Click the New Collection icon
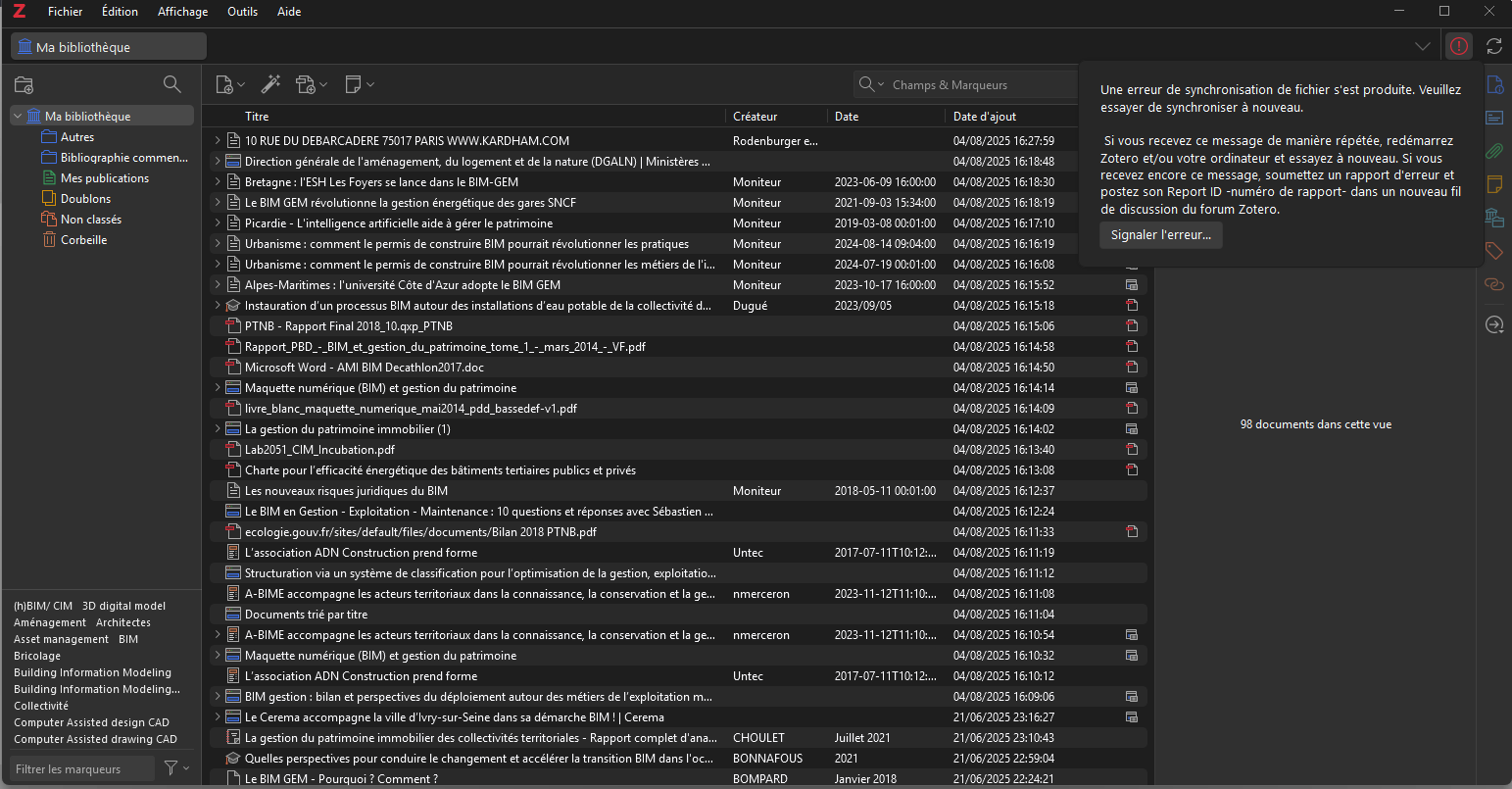Image resolution: width=1512 pixels, height=789 pixels. (24, 84)
